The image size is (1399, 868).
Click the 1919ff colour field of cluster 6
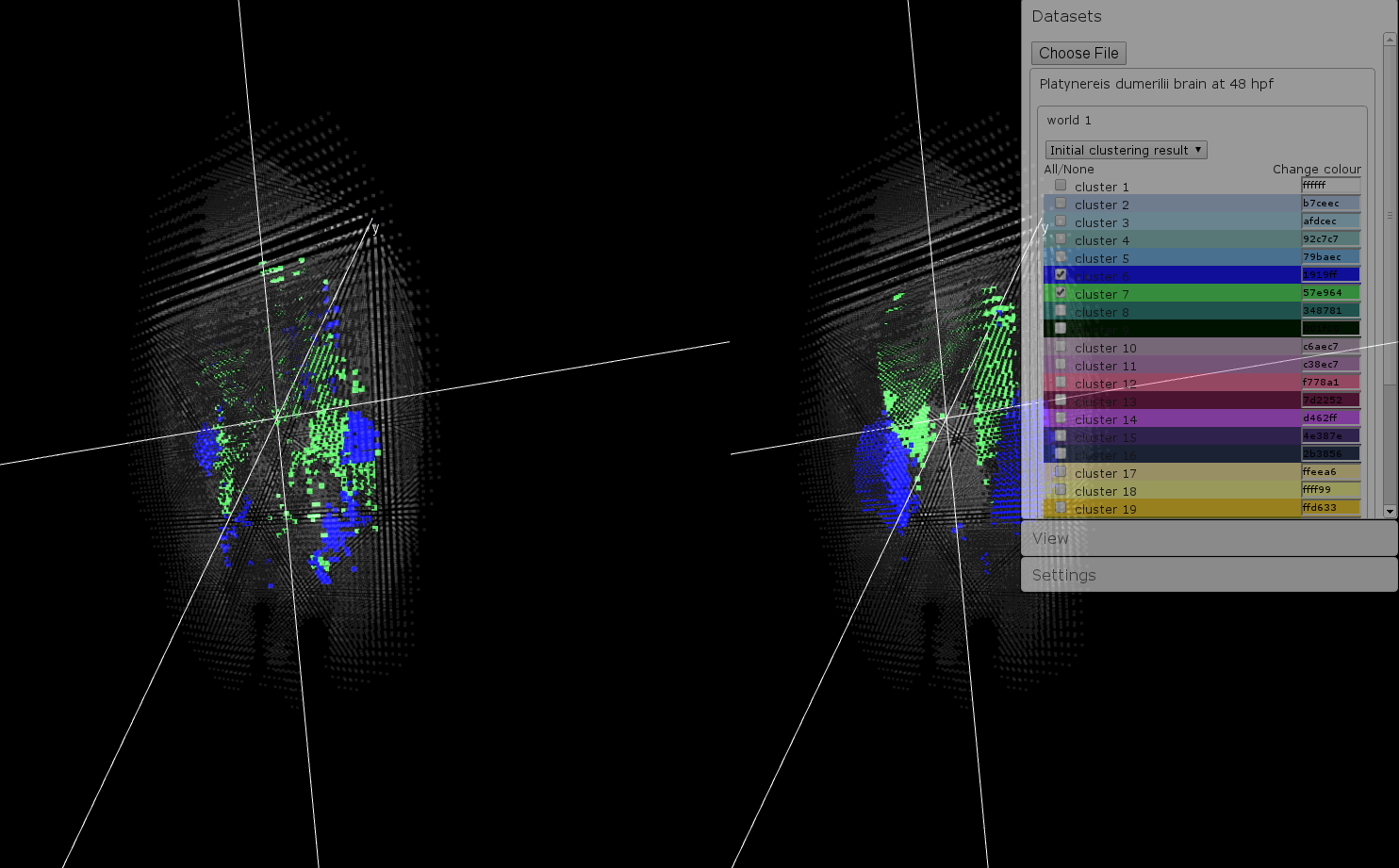tap(1330, 275)
